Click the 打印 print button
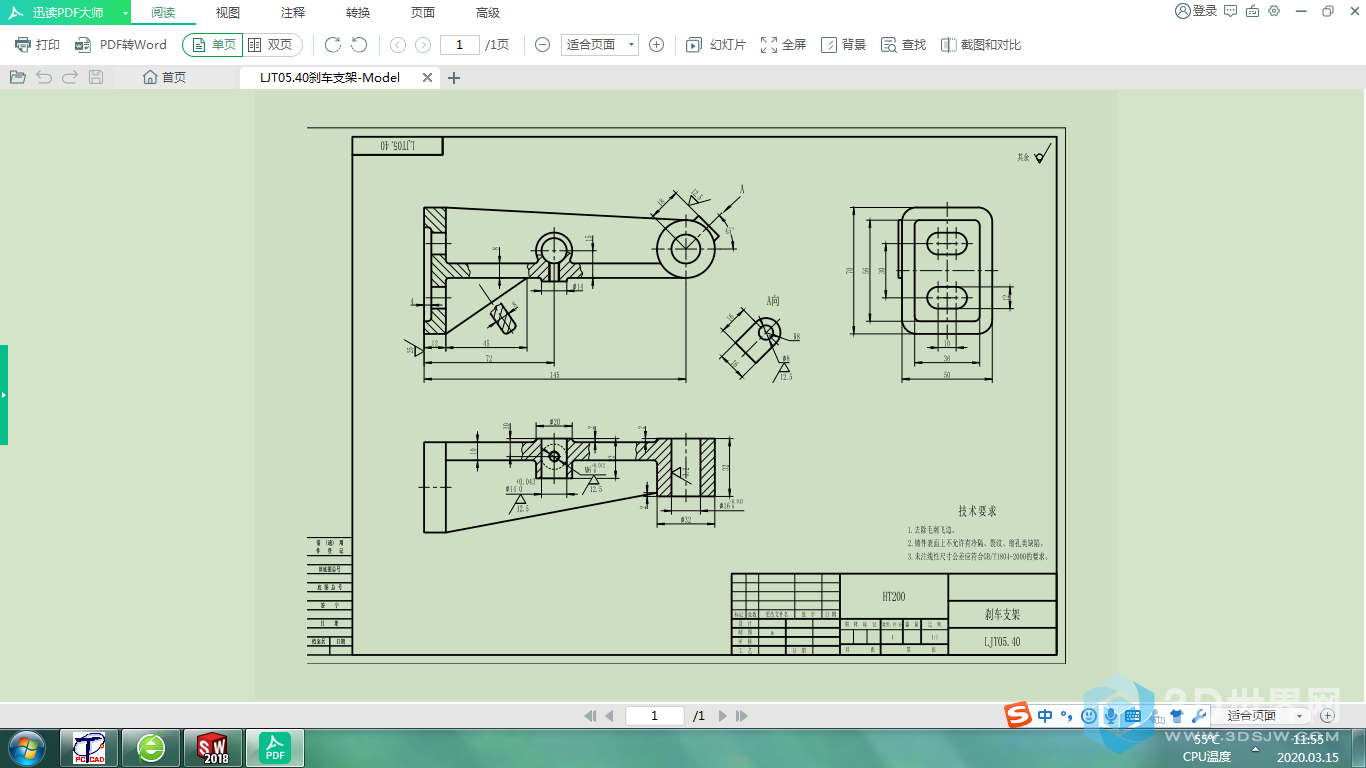This screenshot has width=1366, height=768. (x=37, y=45)
